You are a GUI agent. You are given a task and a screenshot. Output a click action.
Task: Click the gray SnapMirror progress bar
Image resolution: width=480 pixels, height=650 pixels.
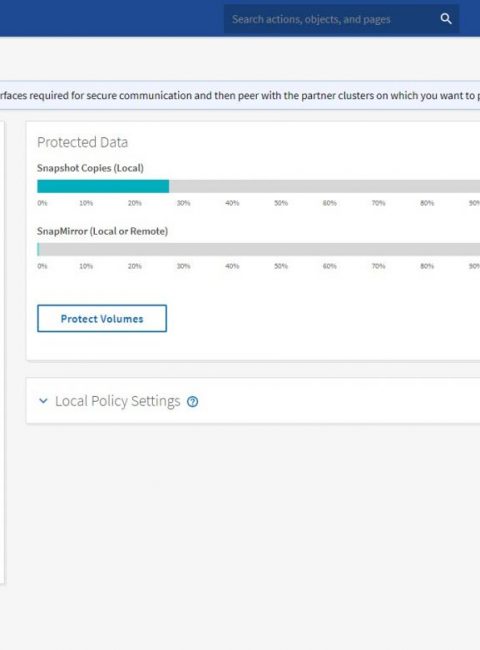point(259,249)
